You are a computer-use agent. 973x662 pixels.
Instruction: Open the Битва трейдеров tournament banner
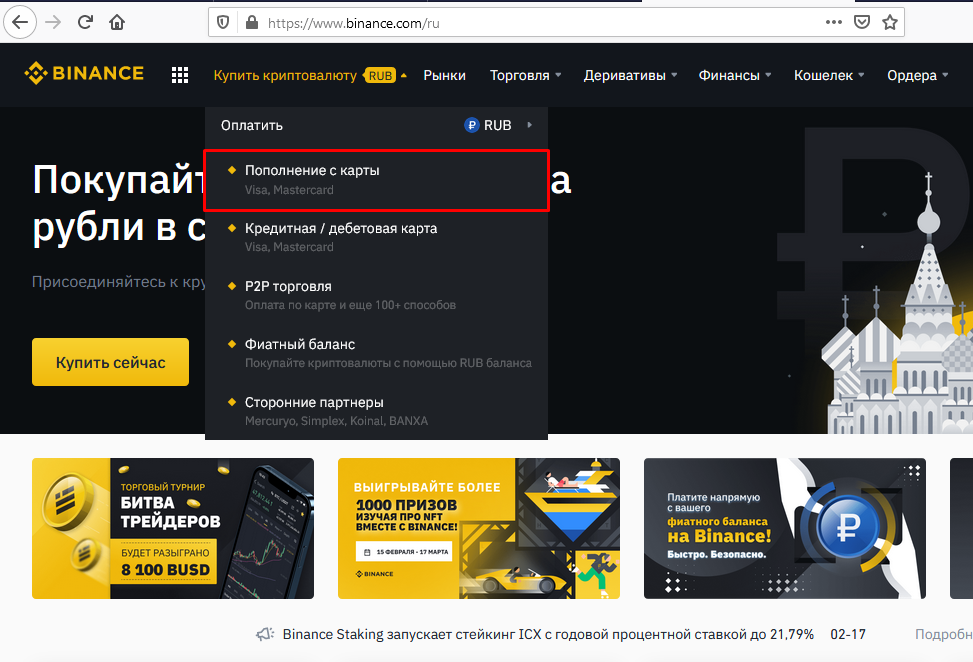pyautogui.click(x=173, y=529)
